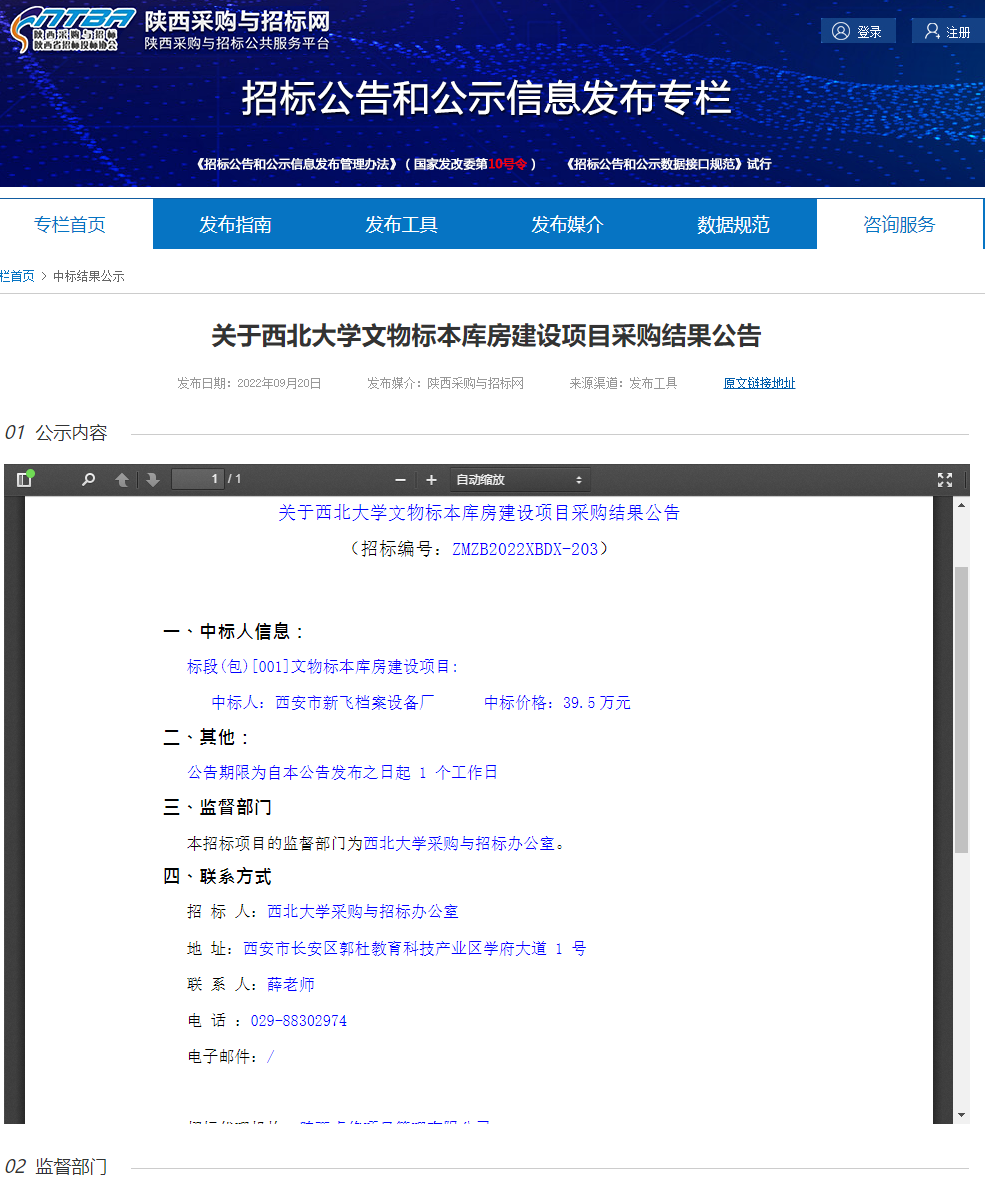Go to previous PDF page arrow
985x1179 pixels.
click(122, 480)
